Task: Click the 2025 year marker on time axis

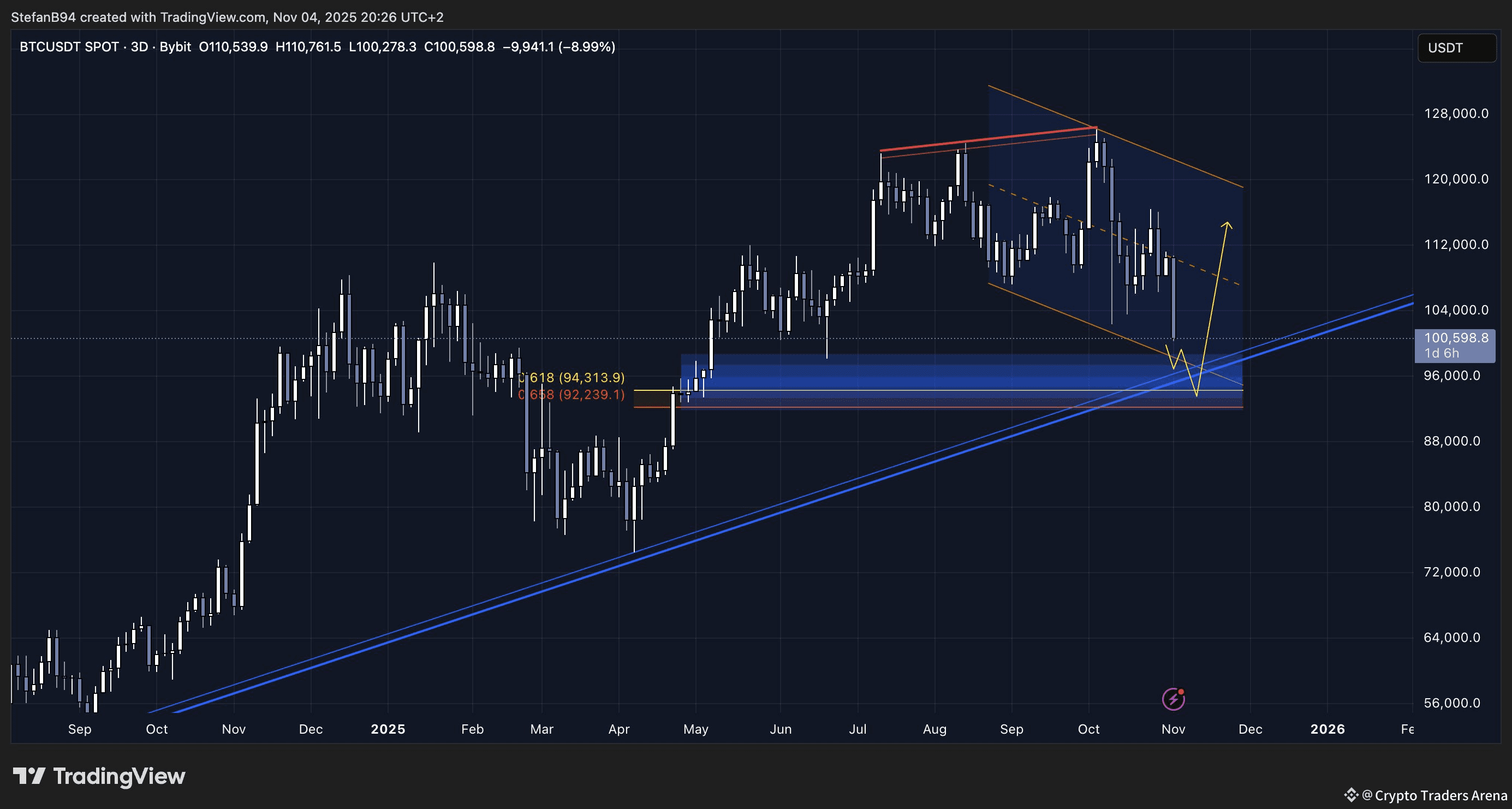Action: (388, 729)
